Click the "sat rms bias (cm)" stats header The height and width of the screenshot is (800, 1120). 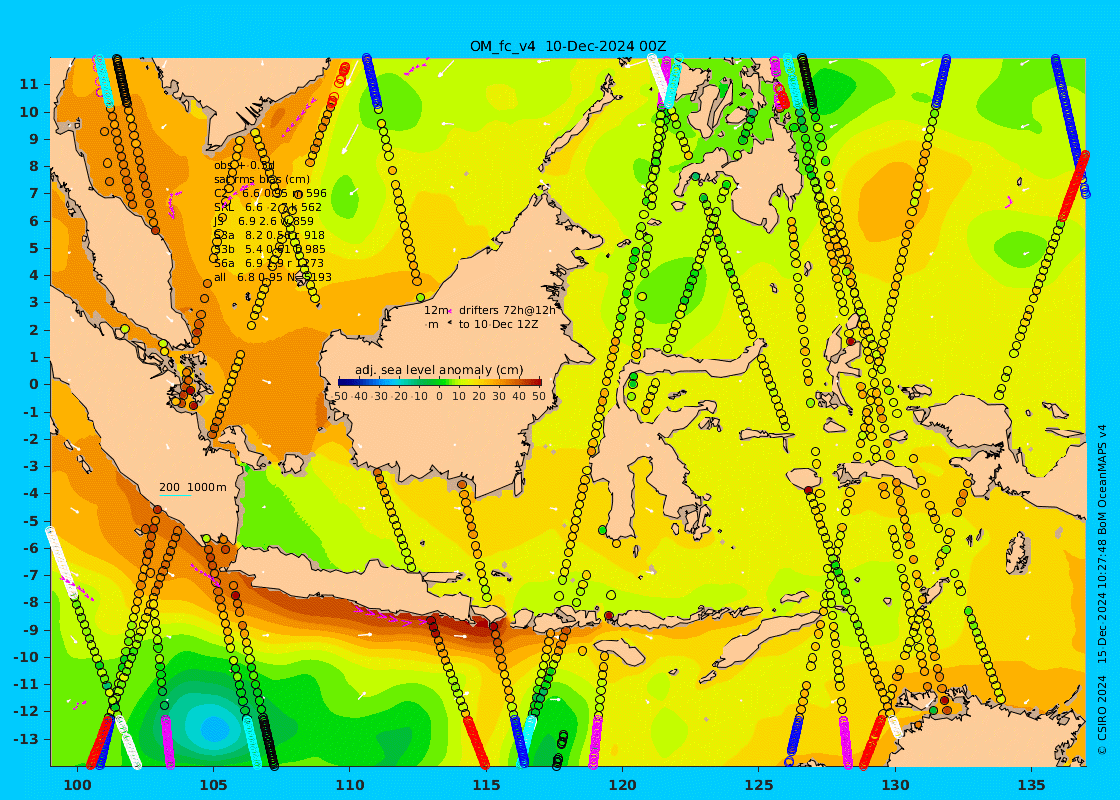coord(262,179)
